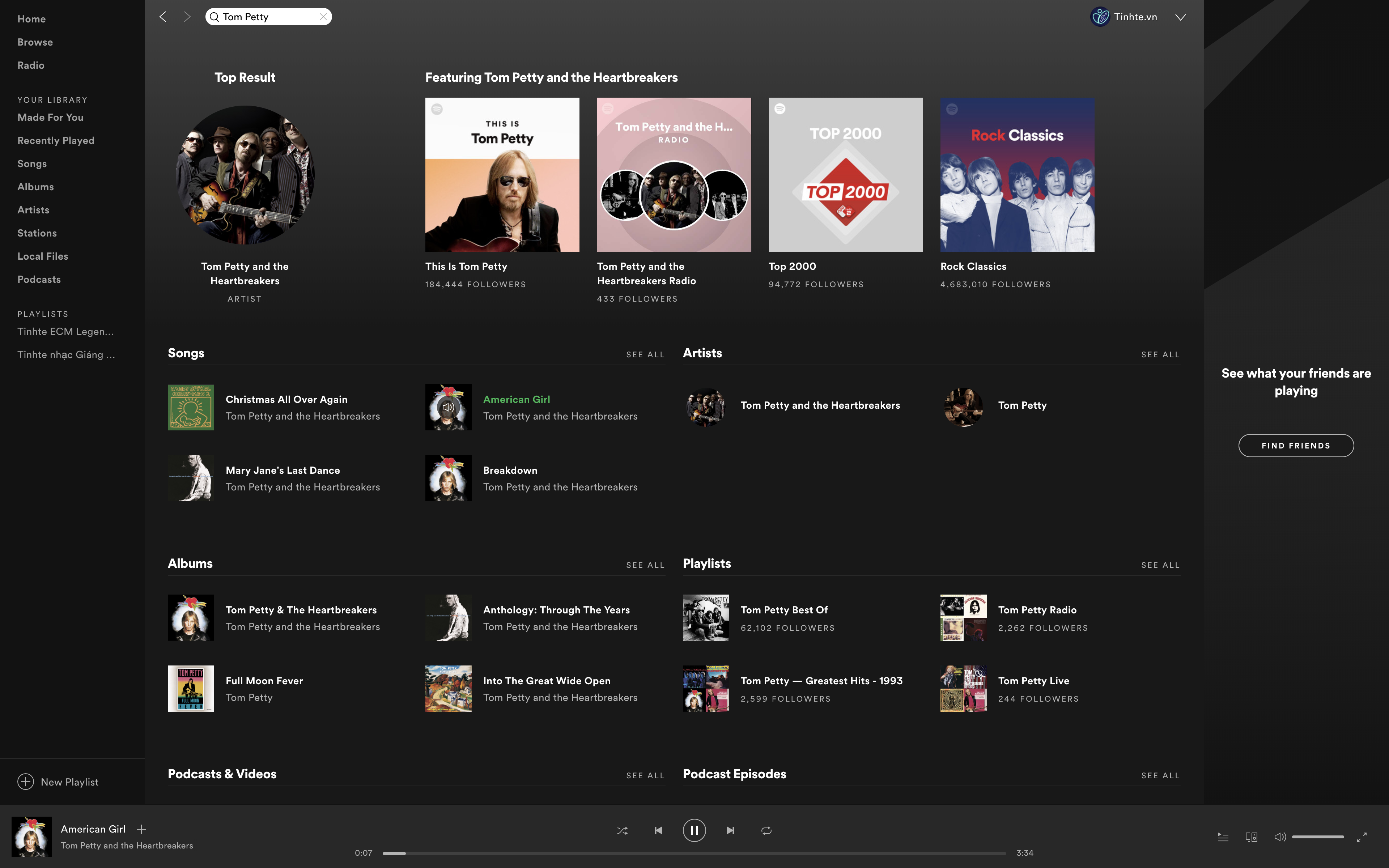
Task: Click the search magnifier icon
Action: 214,17
